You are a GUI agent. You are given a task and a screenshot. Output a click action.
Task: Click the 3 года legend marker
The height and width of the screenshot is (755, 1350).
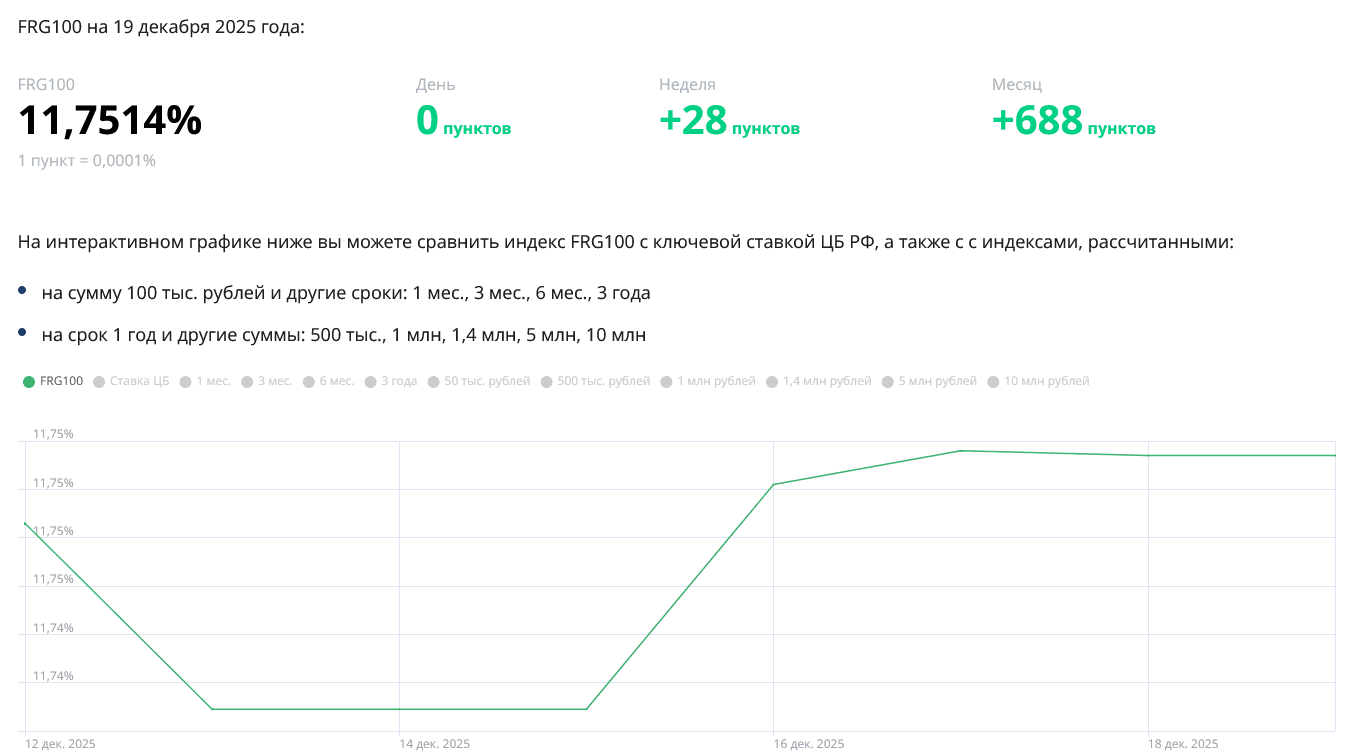[x=372, y=381]
